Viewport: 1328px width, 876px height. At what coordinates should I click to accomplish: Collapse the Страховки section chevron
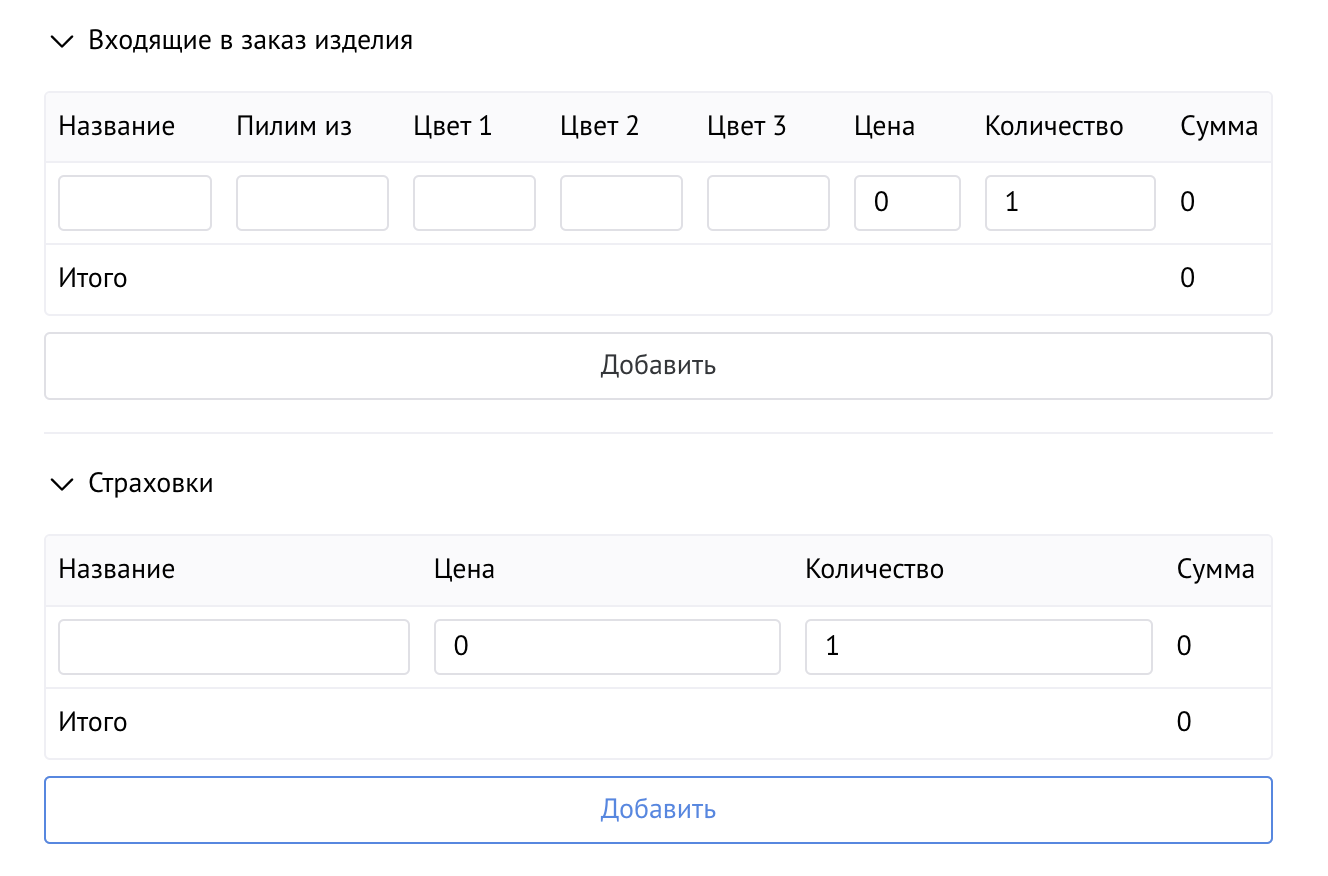62,484
